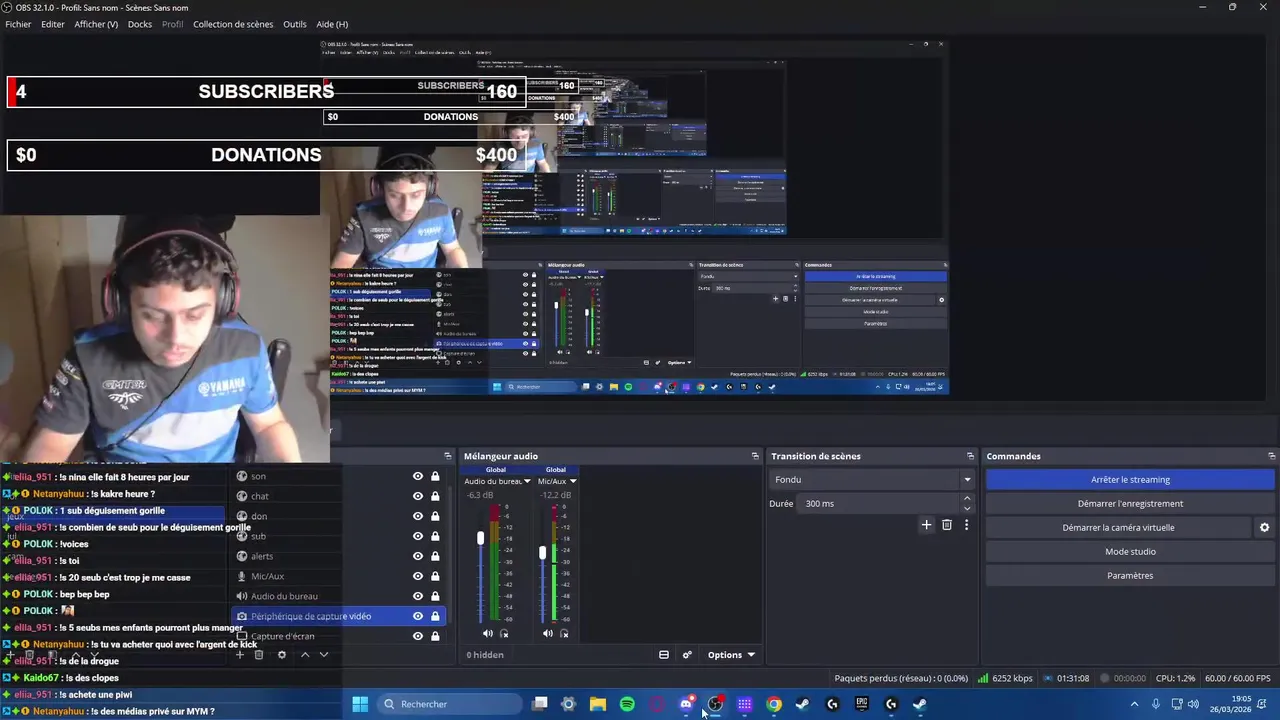The width and height of the screenshot is (1280, 720).
Task: Open the Editer menu
Action: [x=53, y=24]
